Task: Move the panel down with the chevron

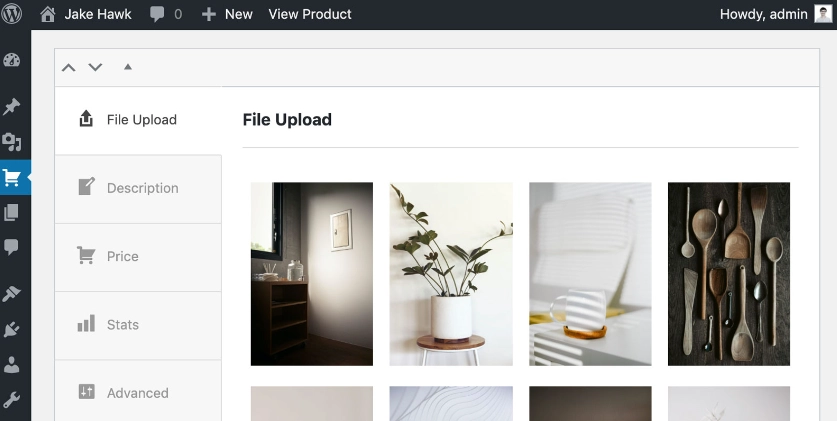Action: (95, 67)
